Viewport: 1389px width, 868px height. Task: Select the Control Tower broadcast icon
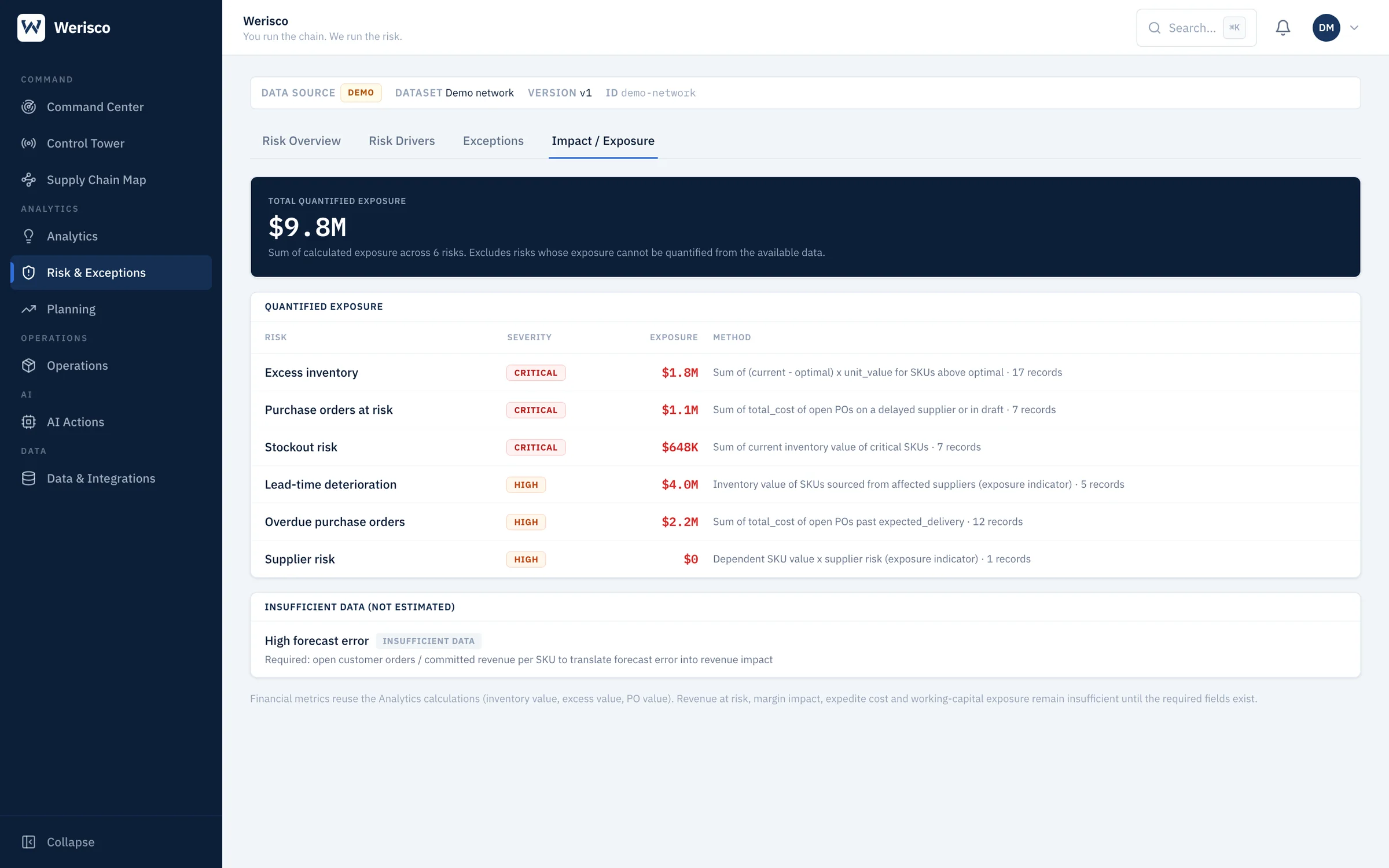28,144
